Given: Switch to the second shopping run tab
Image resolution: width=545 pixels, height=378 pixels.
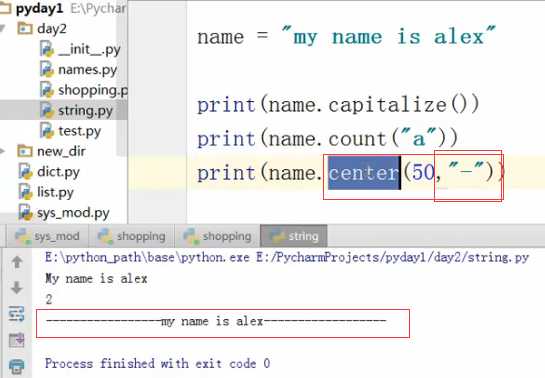Looking at the screenshot, I should click(x=218, y=236).
